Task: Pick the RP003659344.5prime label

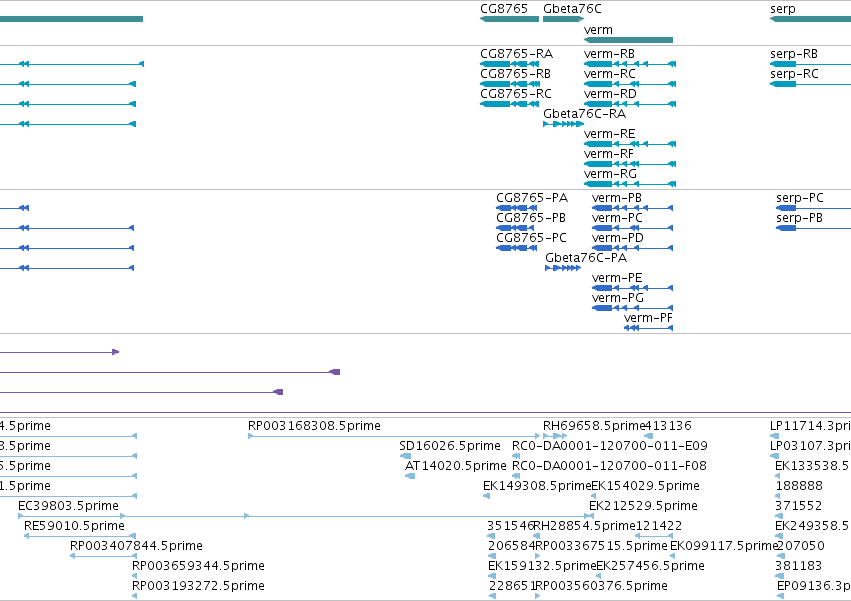Action: (198, 566)
